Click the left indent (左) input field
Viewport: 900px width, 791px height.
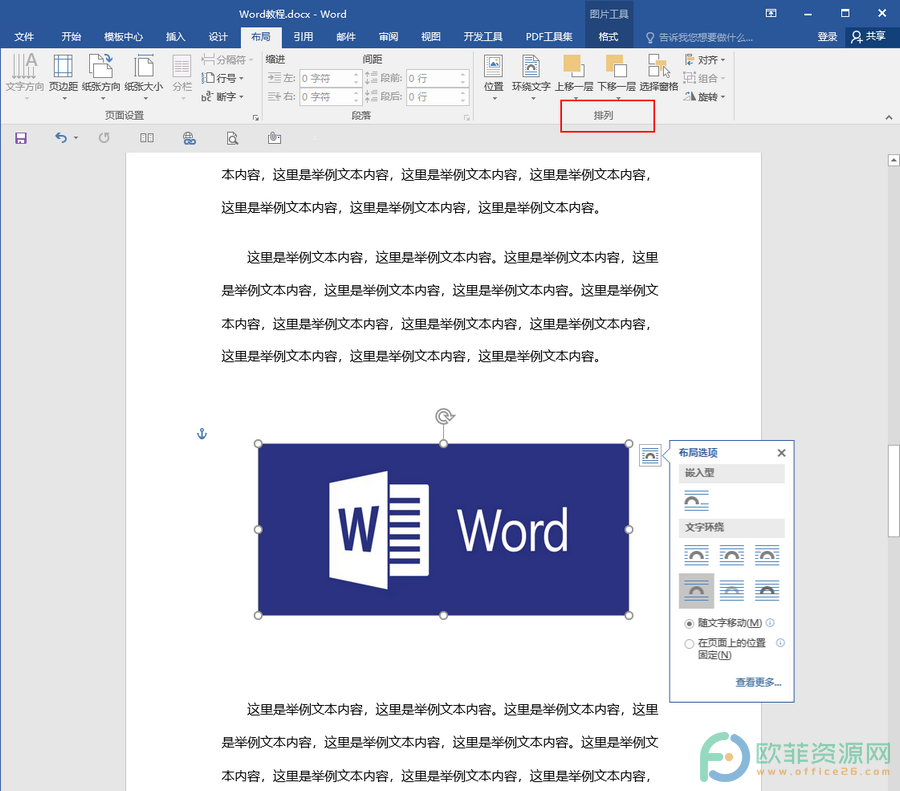click(330, 78)
